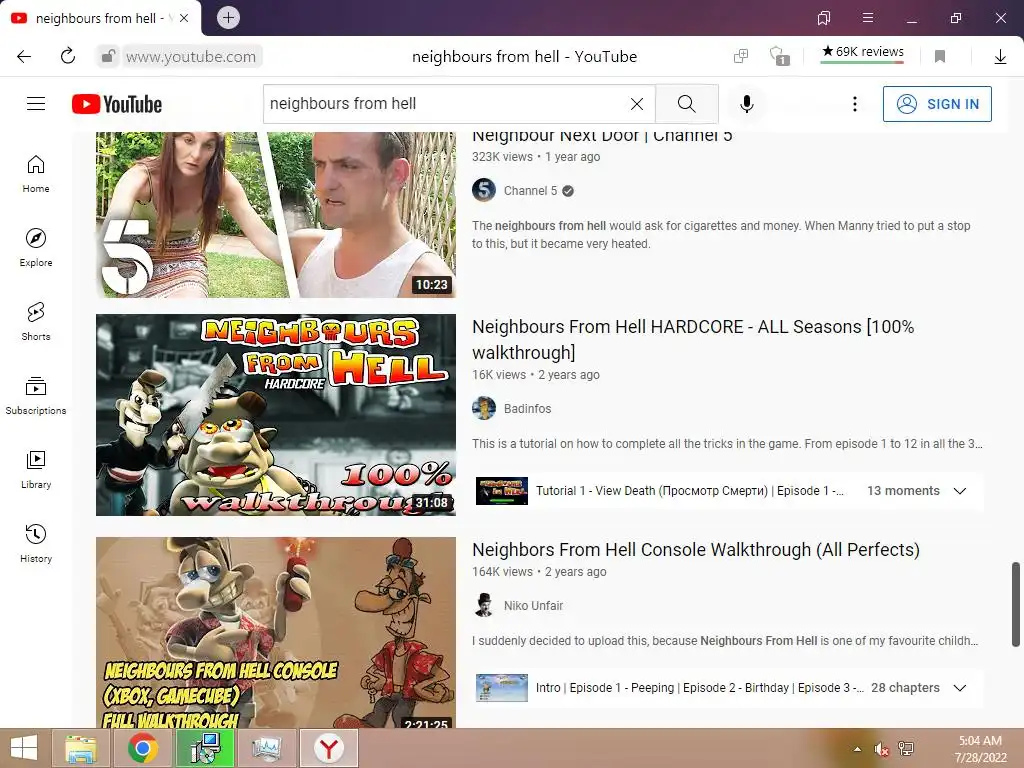Open Subscriptions in sidebar

point(36,396)
